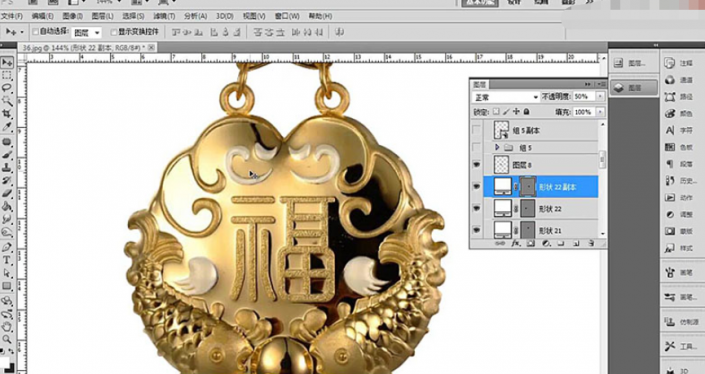
Task: Select the Clone Stamp tool
Action: (7, 168)
